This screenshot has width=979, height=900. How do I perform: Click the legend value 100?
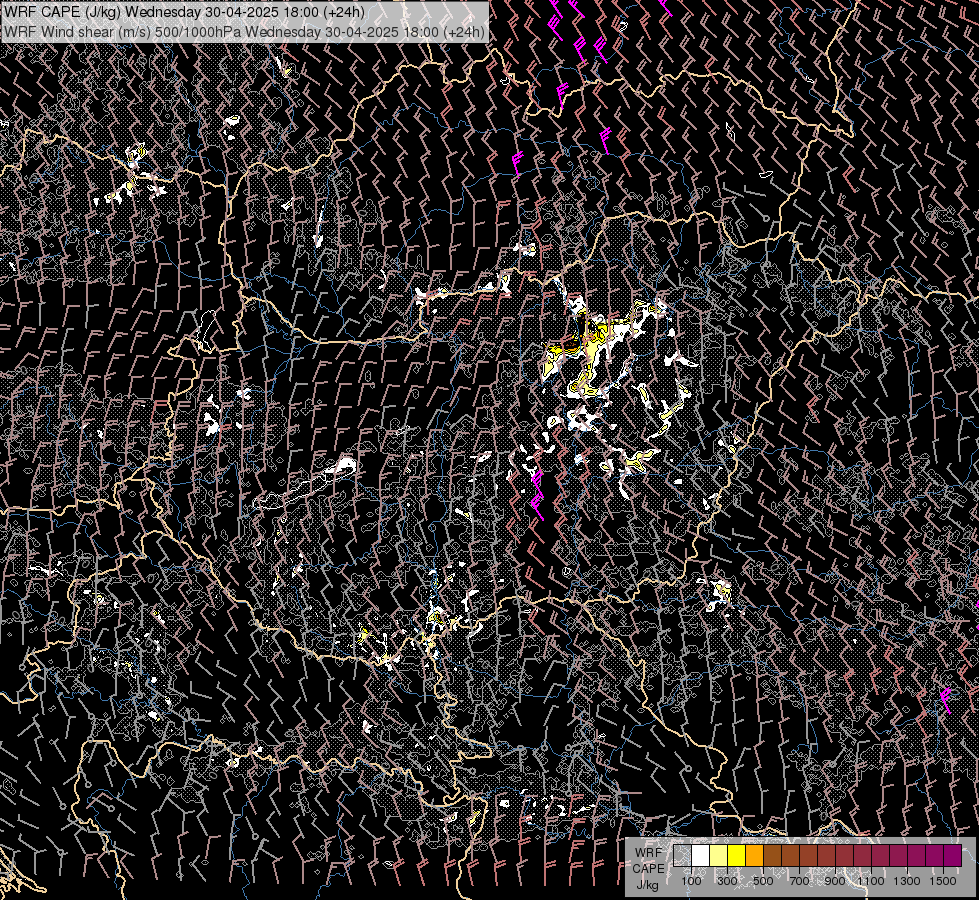pos(691,881)
